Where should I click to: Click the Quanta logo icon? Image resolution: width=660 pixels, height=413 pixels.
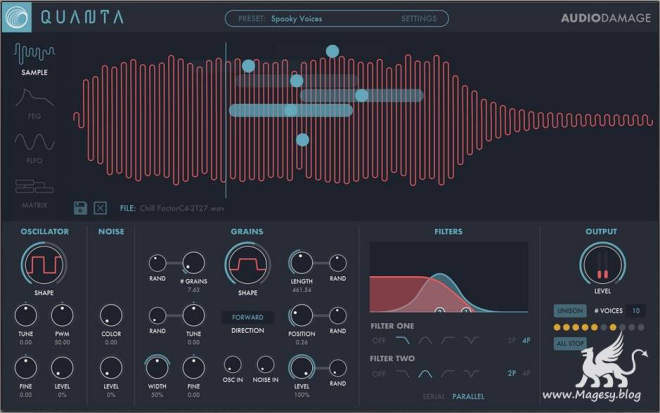coord(16,17)
